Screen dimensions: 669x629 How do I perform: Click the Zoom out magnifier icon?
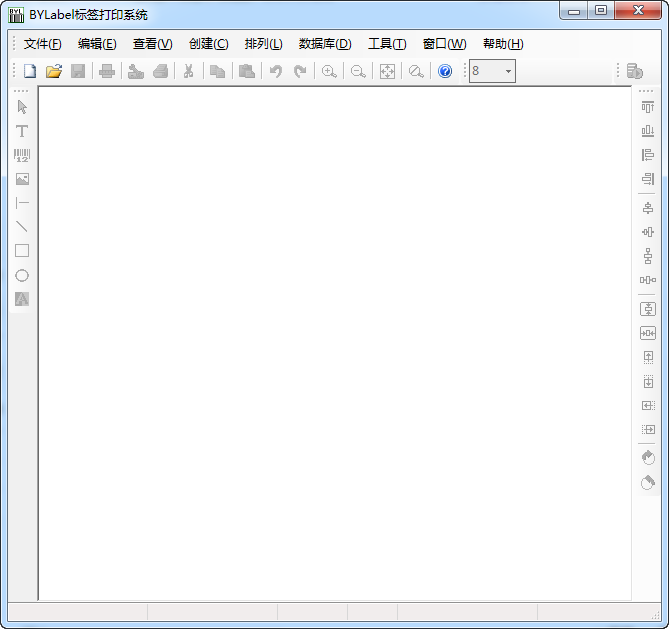tap(358, 71)
